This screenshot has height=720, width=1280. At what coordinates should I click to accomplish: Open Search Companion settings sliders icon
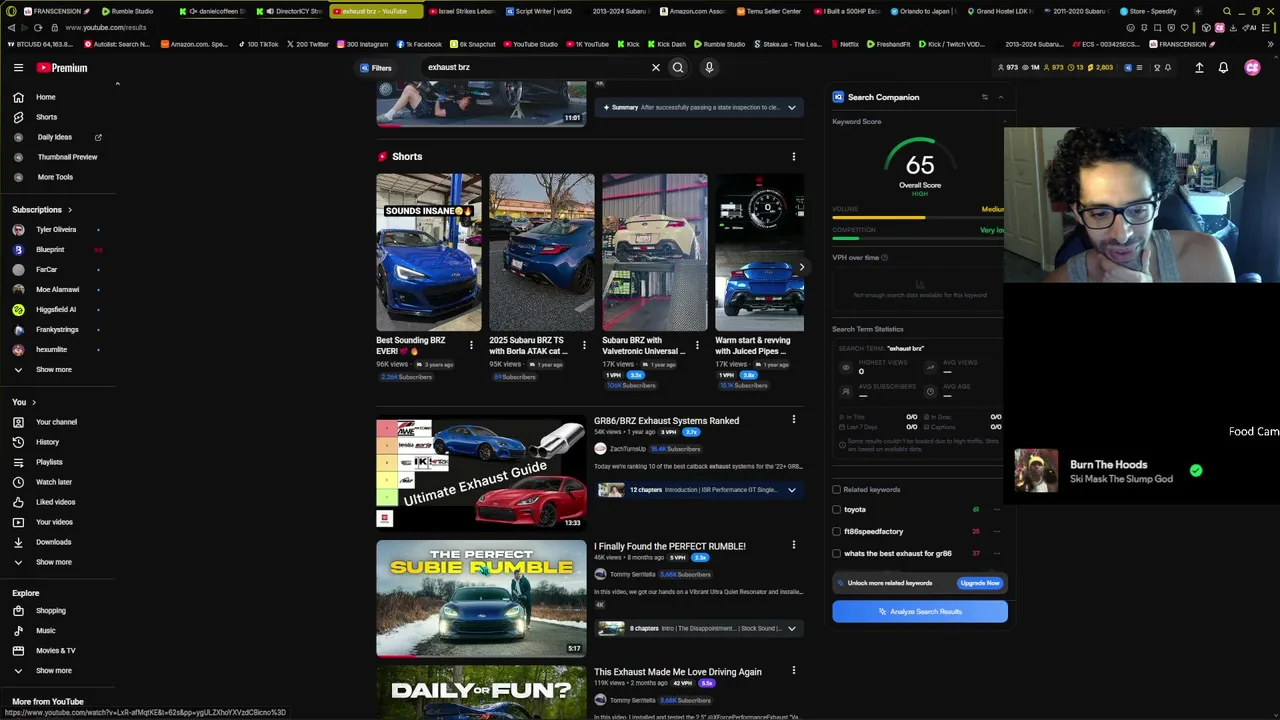point(984,97)
